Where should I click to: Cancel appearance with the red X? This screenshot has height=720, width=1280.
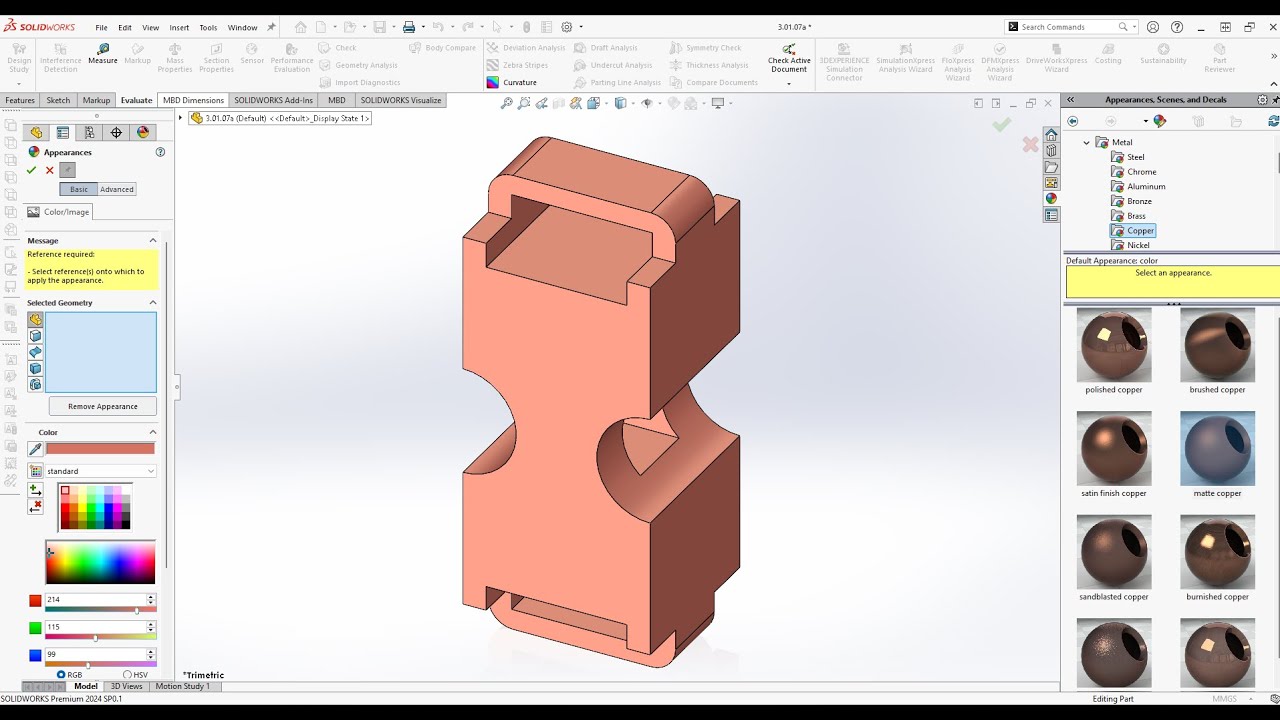[x=49, y=170]
